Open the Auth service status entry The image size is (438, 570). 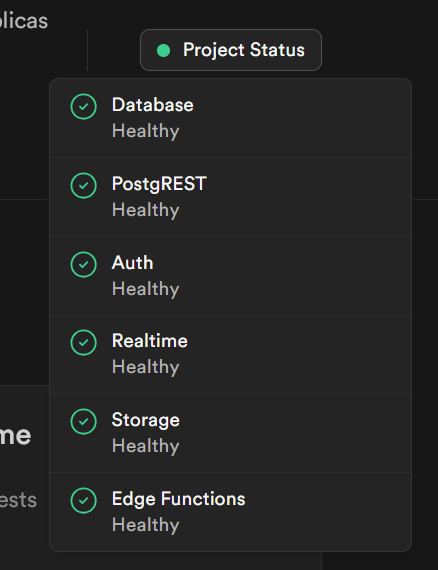[x=230, y=276]
